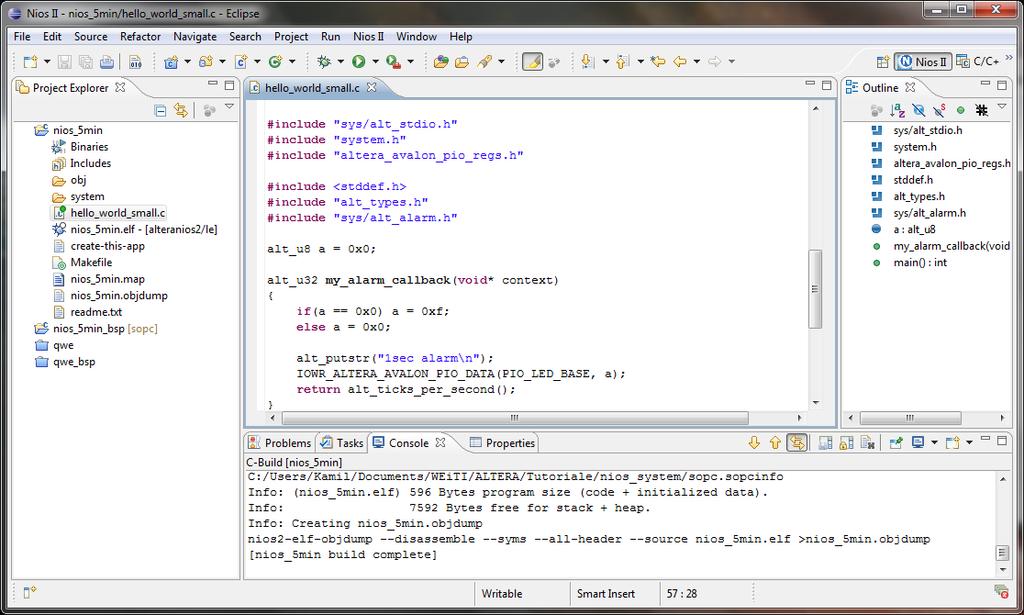Open the File menu
The height and width of the screenshot is (615, 1024).
(22, 37)
